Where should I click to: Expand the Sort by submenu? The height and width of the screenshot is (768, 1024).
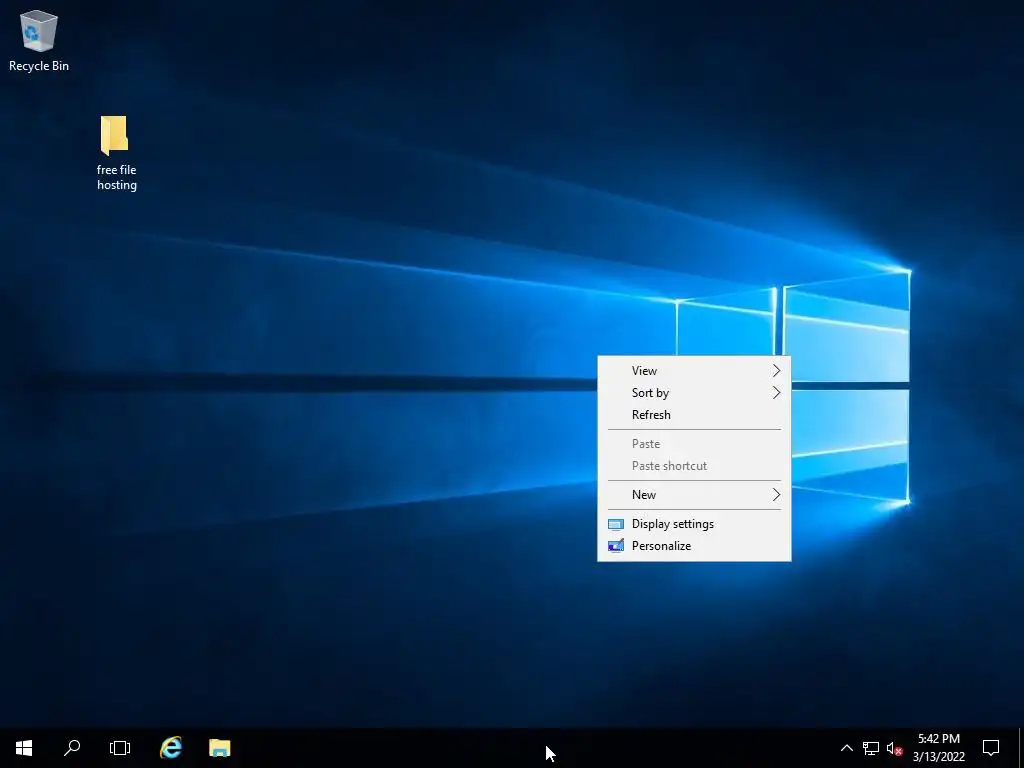coord(694,392)
